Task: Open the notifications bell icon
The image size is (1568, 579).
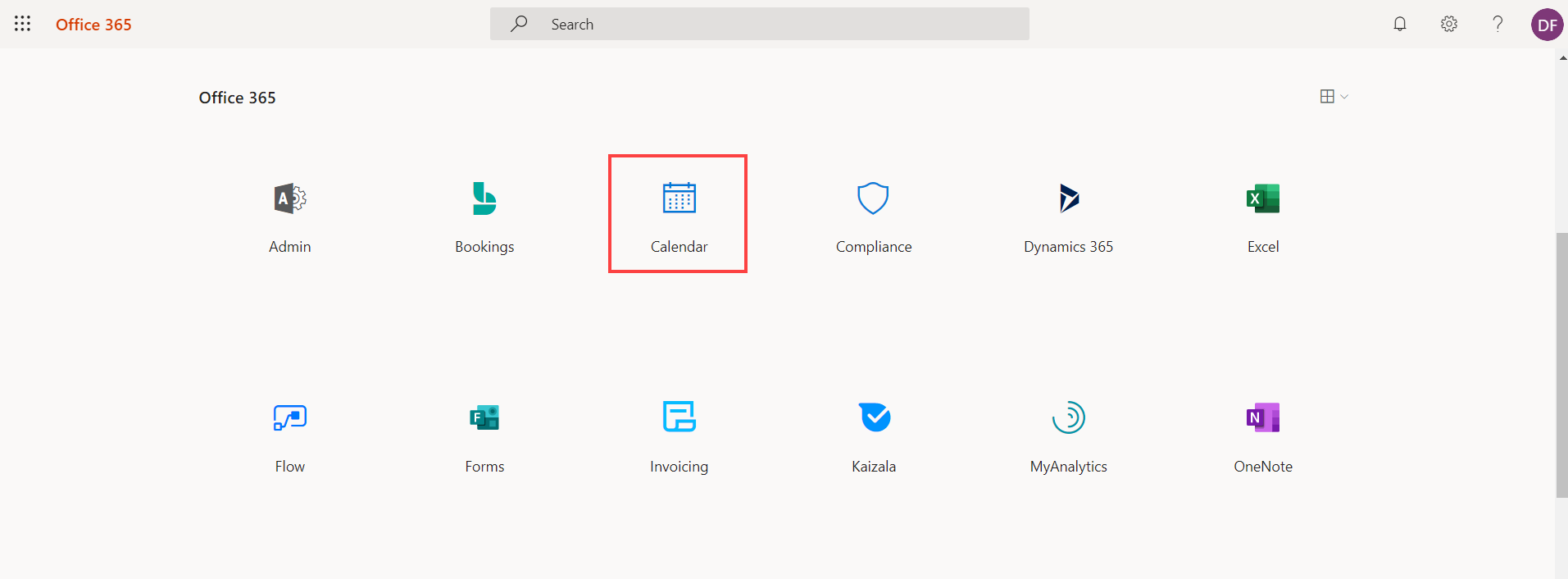Action: tap(1400, 24)
